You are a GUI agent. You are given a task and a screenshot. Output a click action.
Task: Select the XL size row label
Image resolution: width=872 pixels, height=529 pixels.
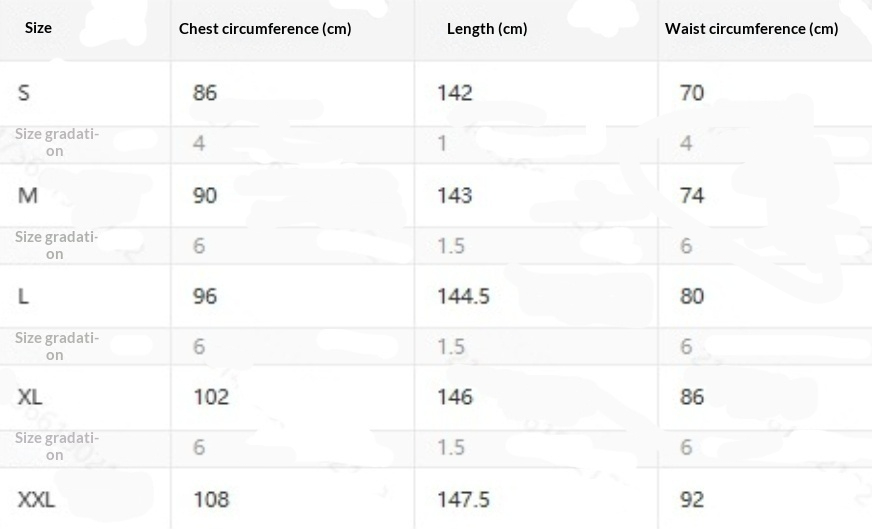click(30, 397)
